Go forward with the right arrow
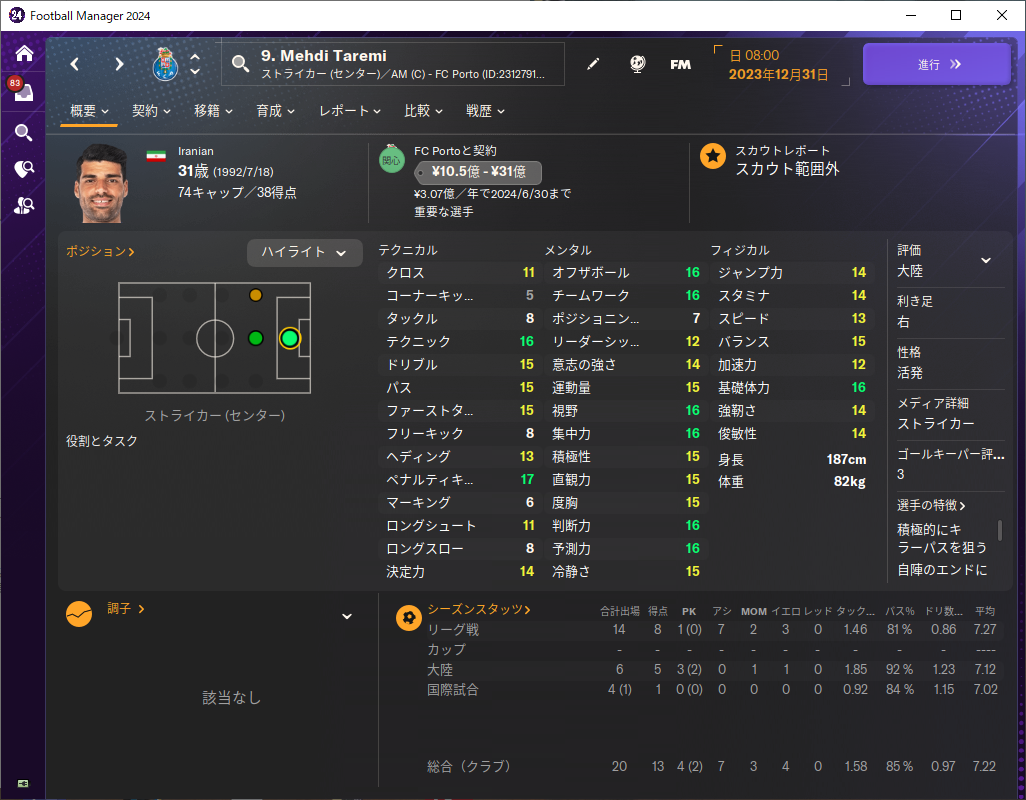Image resolution: width=1026 pixels, height=800 pixels. (x=119, y=64)
